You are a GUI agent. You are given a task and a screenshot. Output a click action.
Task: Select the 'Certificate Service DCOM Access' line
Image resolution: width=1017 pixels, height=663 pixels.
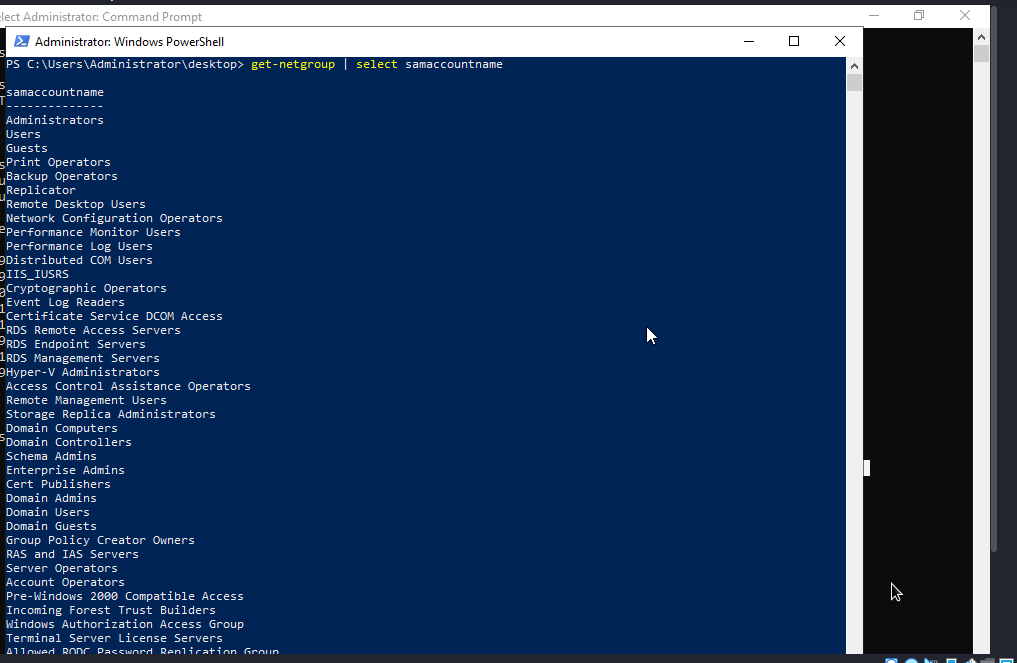point(114,317)
